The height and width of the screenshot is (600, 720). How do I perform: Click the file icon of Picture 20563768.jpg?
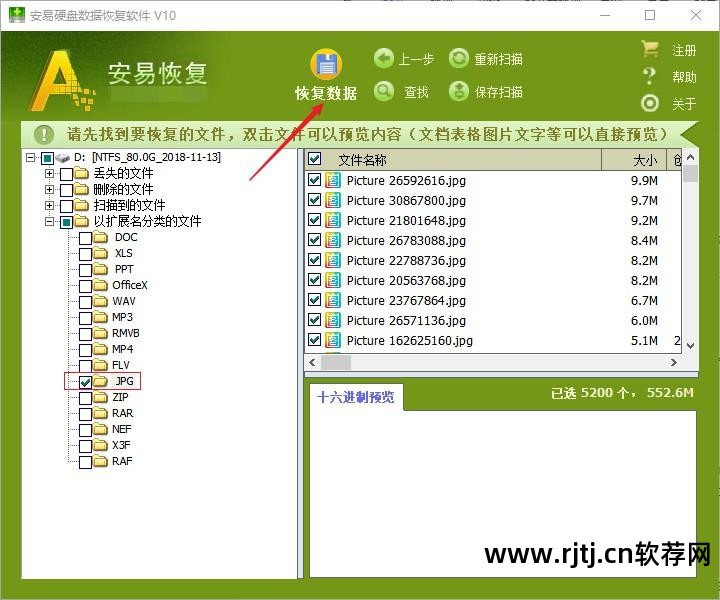coord(333,280)
